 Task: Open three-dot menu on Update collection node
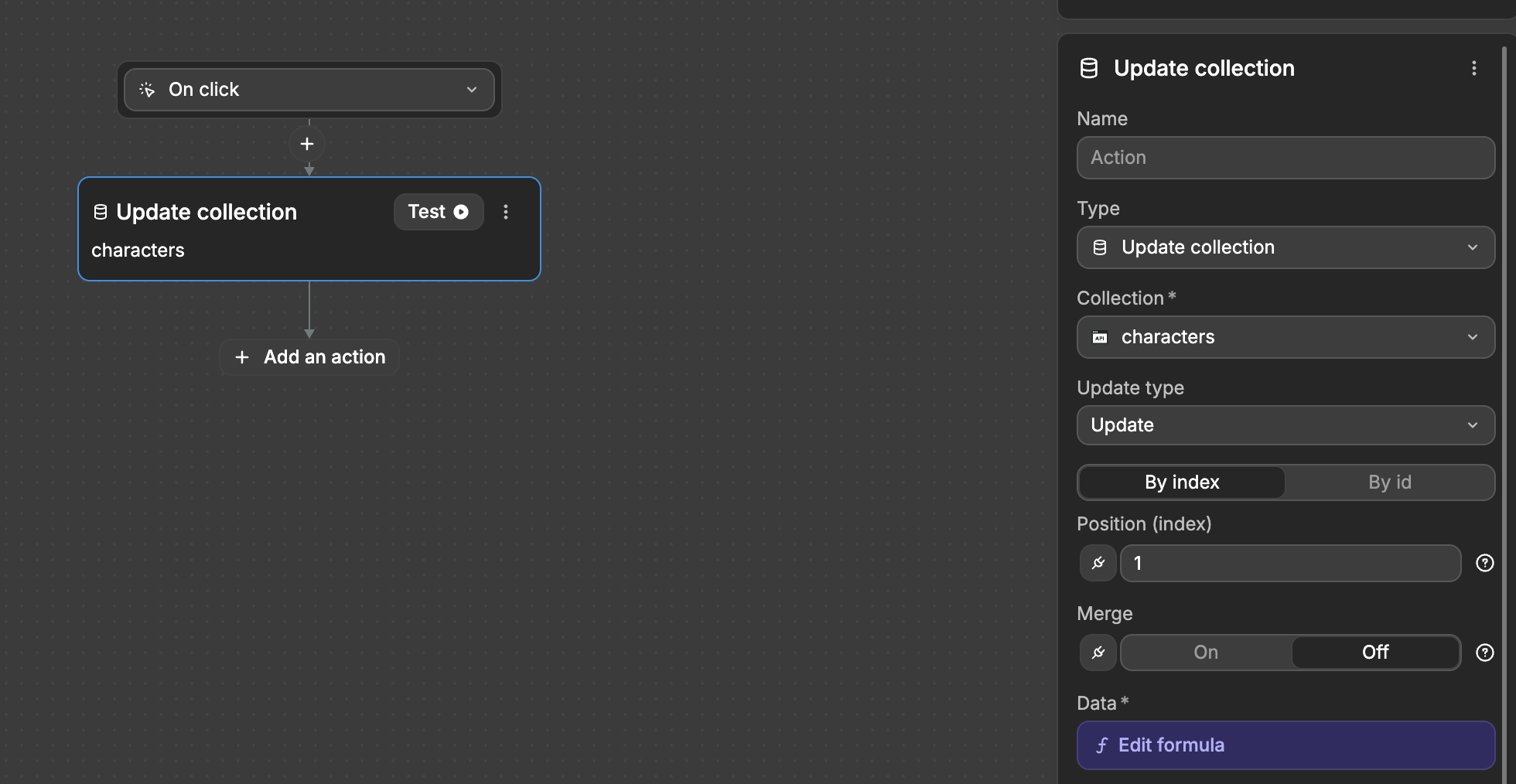tap(506, 212)
